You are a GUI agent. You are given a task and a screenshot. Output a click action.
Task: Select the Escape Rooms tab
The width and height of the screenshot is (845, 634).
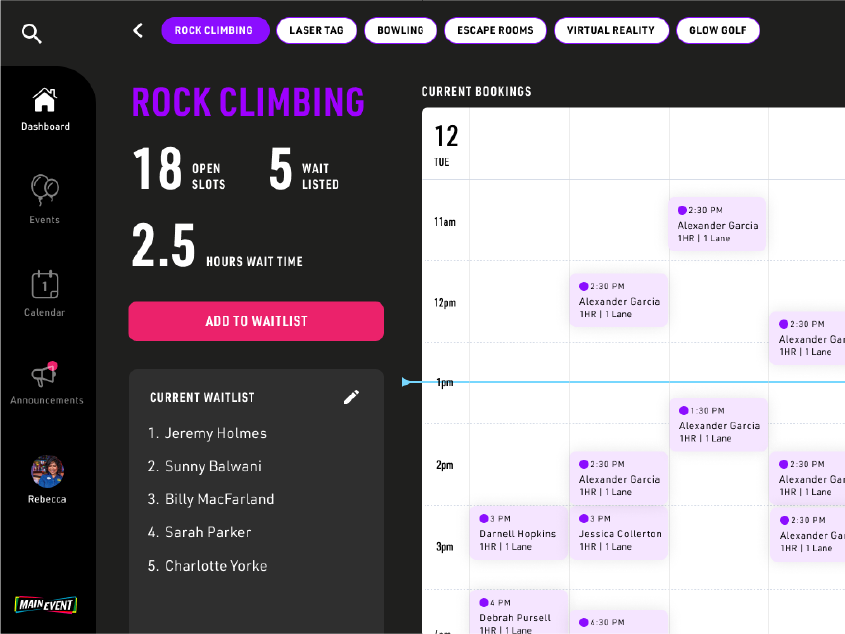[495, 31]
